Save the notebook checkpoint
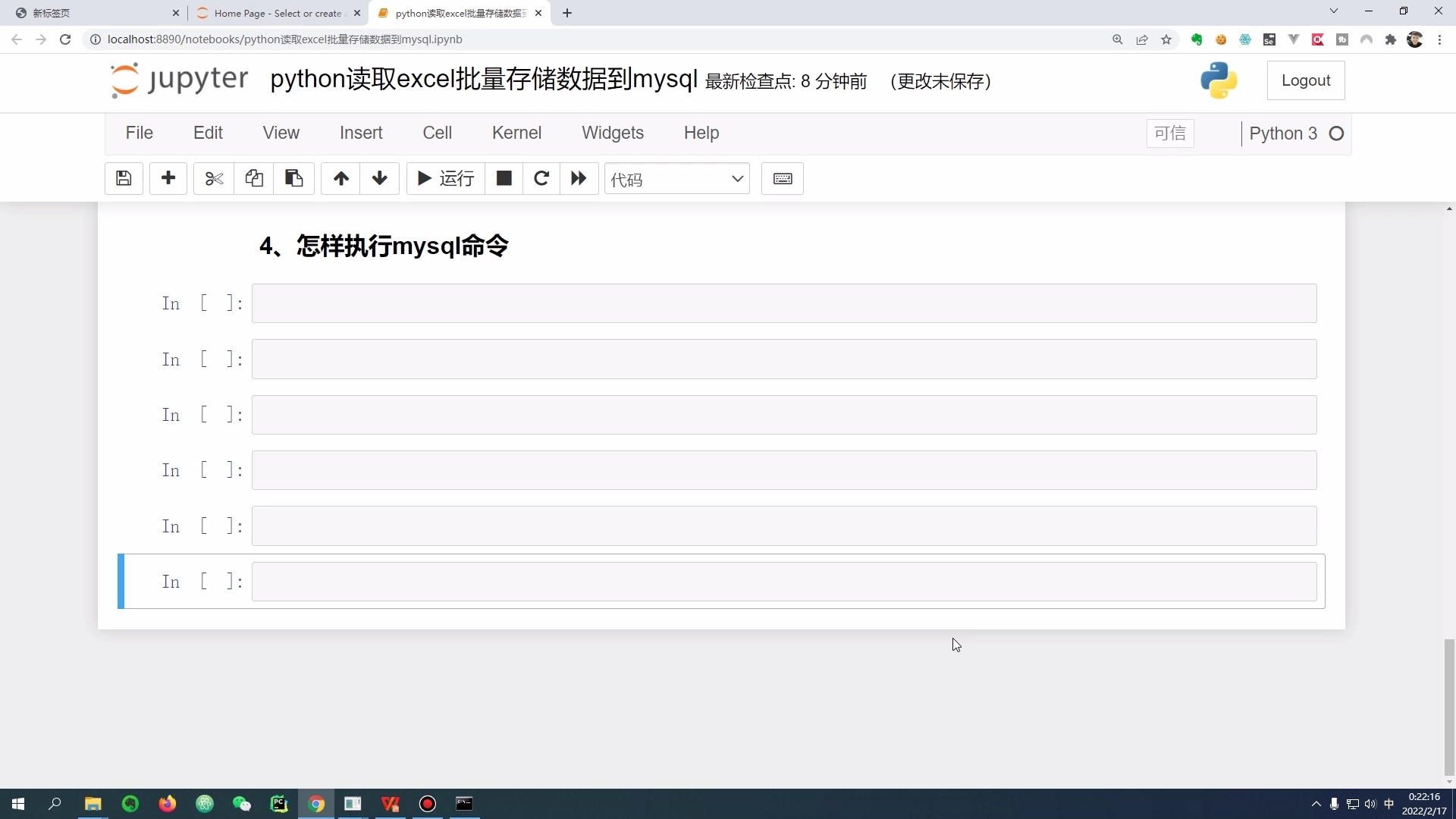This screenshot has height=819, width=1456. (x=123, y=178)
